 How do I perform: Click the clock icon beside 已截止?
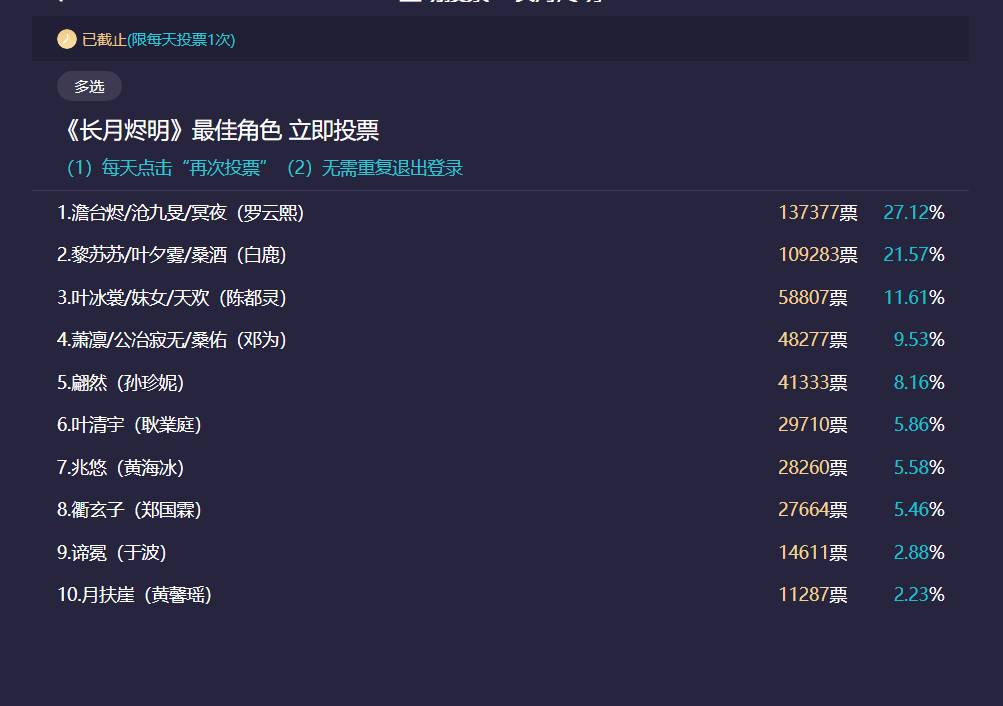point(67,39)
